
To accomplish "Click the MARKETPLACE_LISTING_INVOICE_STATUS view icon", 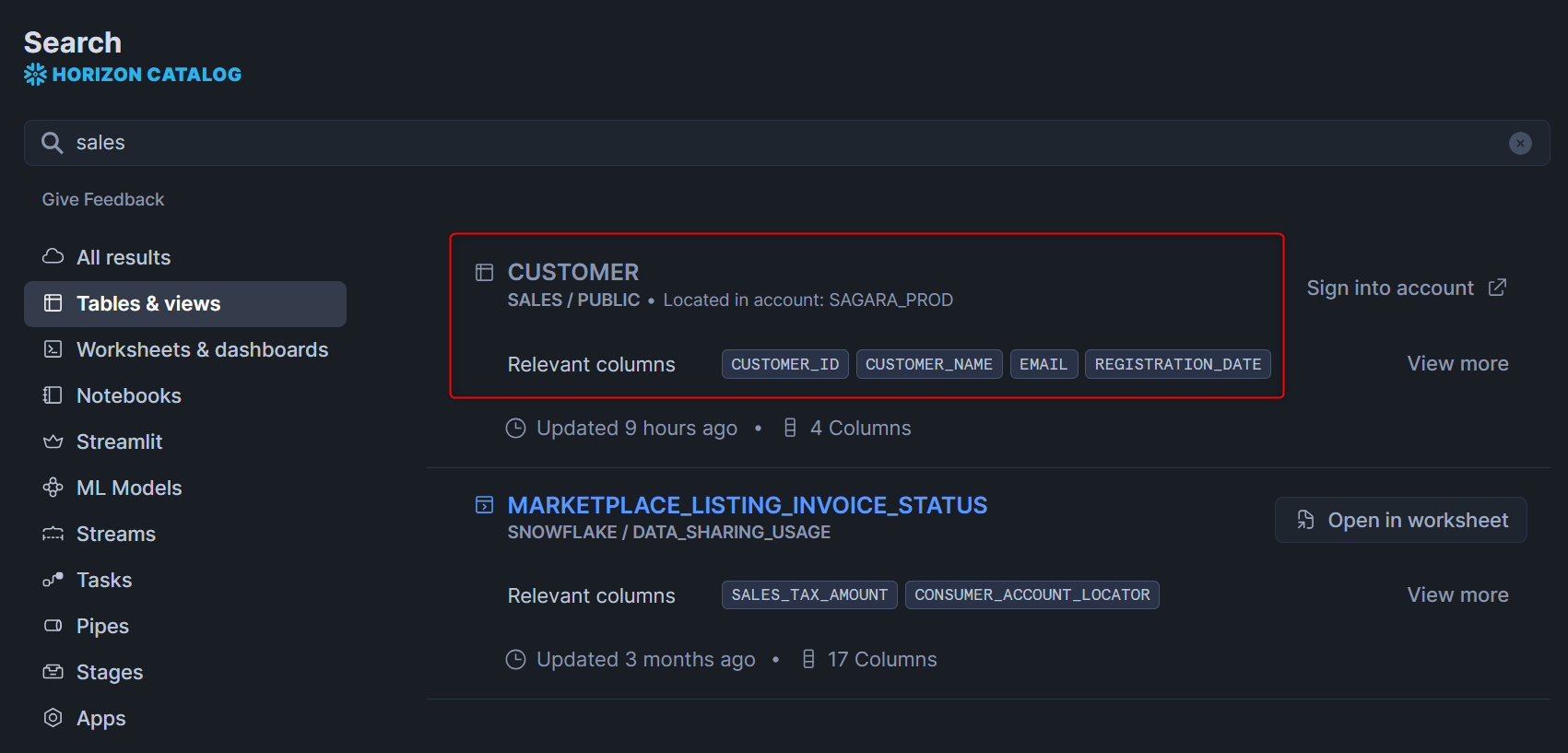I will coord(484,505).
